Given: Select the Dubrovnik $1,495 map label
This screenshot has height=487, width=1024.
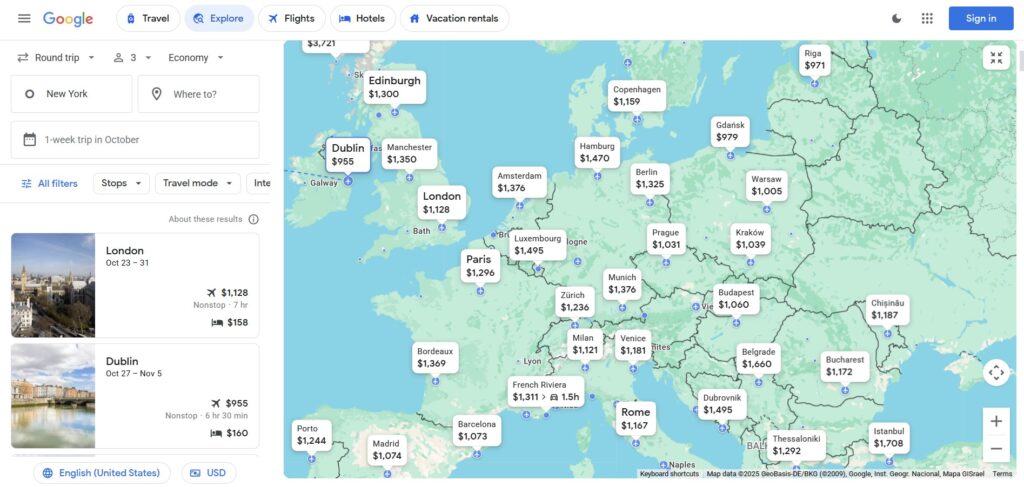Looking at the screenshot, I should 722,404.
